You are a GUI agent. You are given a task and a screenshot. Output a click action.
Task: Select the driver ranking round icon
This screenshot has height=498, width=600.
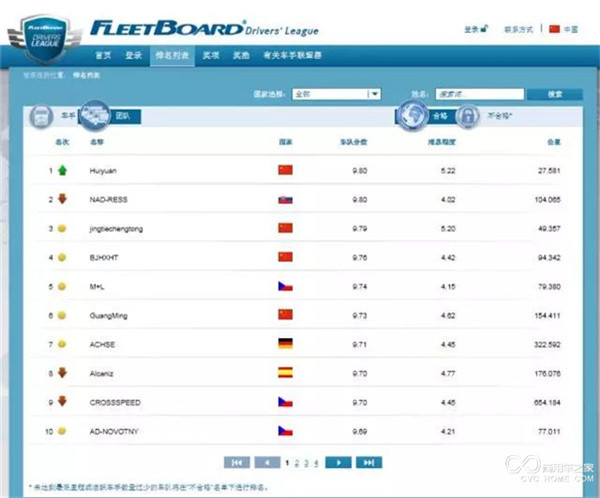[x=41, y=116]
